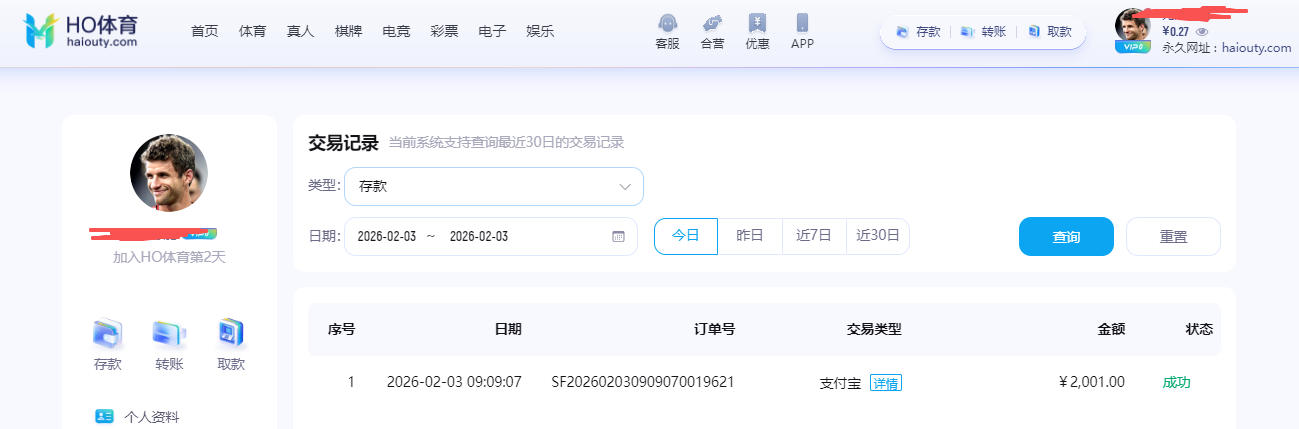Click the sidebar 存款 deposit icon
This screenshot has height=429, width=1299.
point(107,333)
